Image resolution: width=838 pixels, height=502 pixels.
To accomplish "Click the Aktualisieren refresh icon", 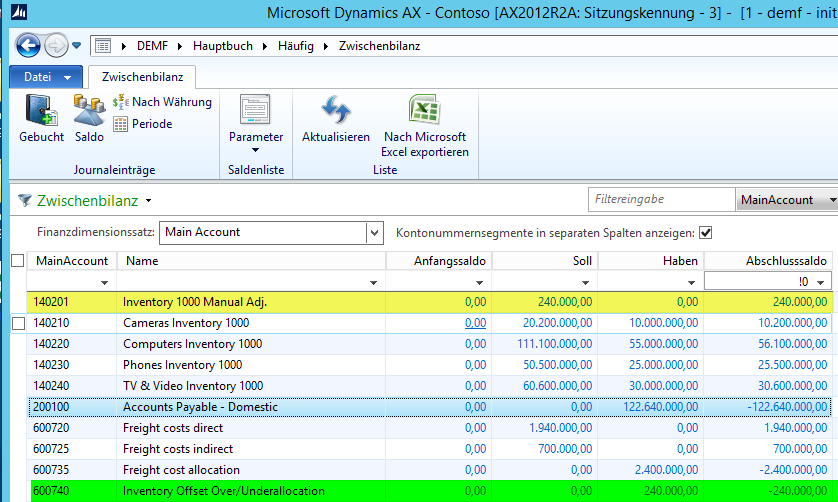I will tap(336, 111).
